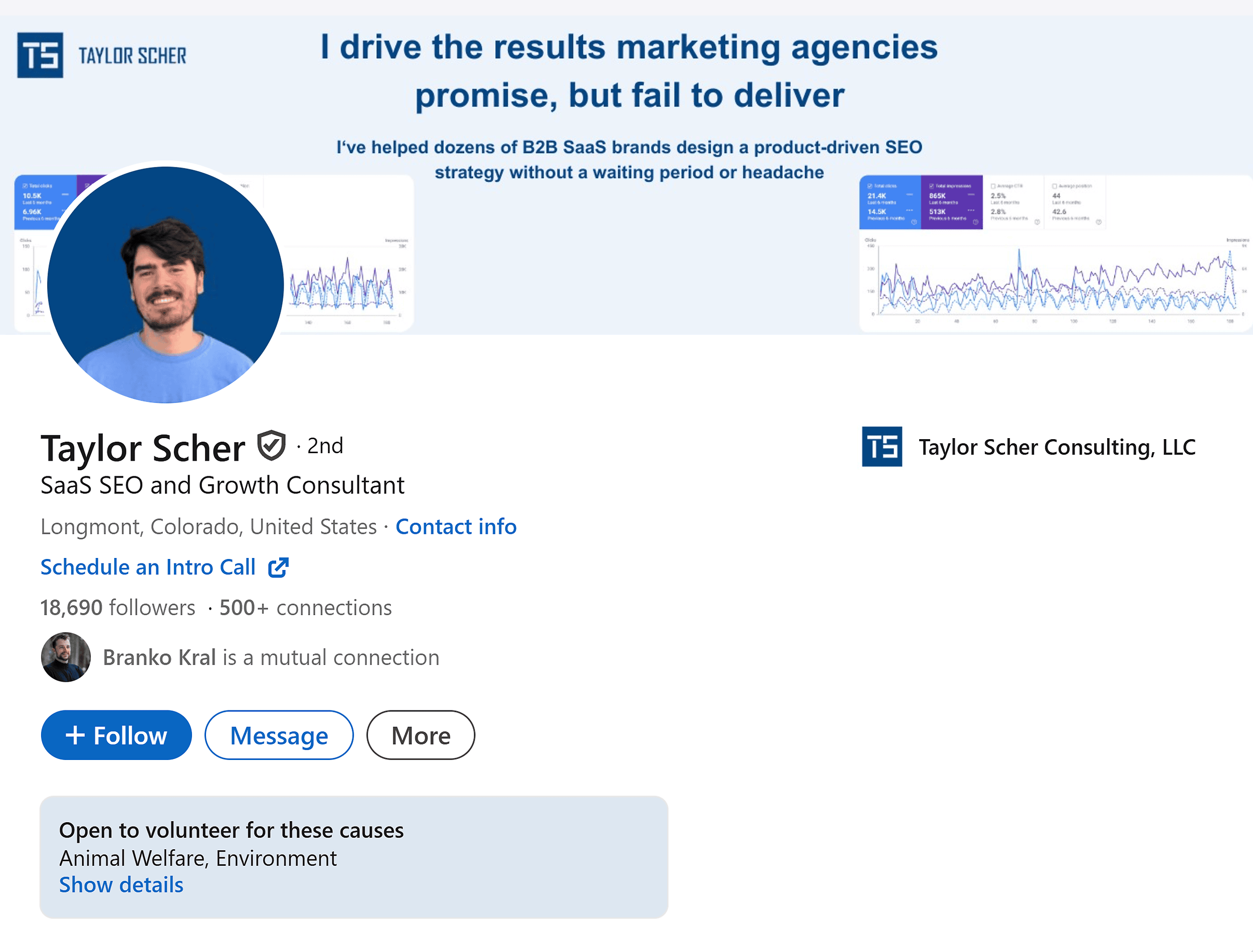This screenshot has width=1253, height=952.
Task: Click Longmont, Colorado, United States location text
Action: point(208,526)
